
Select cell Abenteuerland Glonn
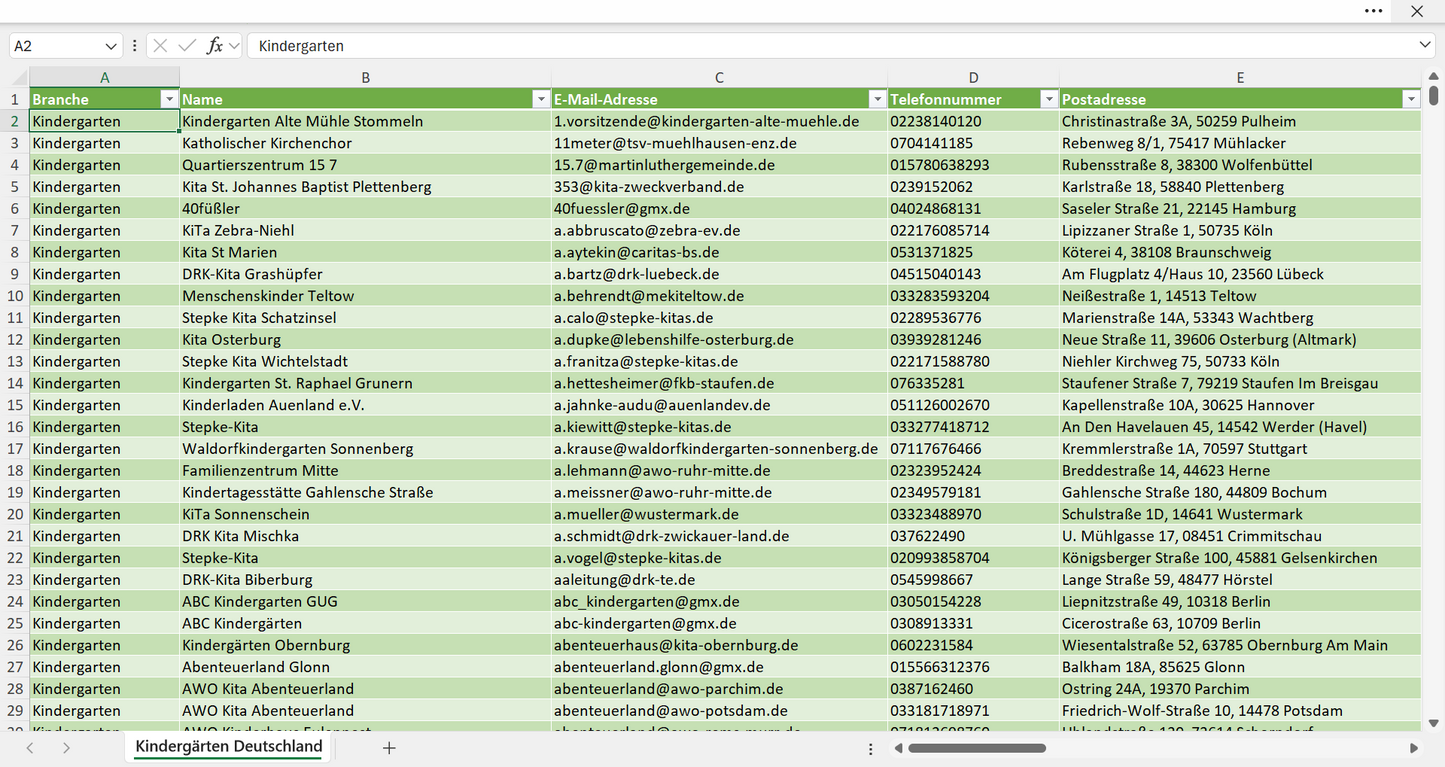point(366,667)
